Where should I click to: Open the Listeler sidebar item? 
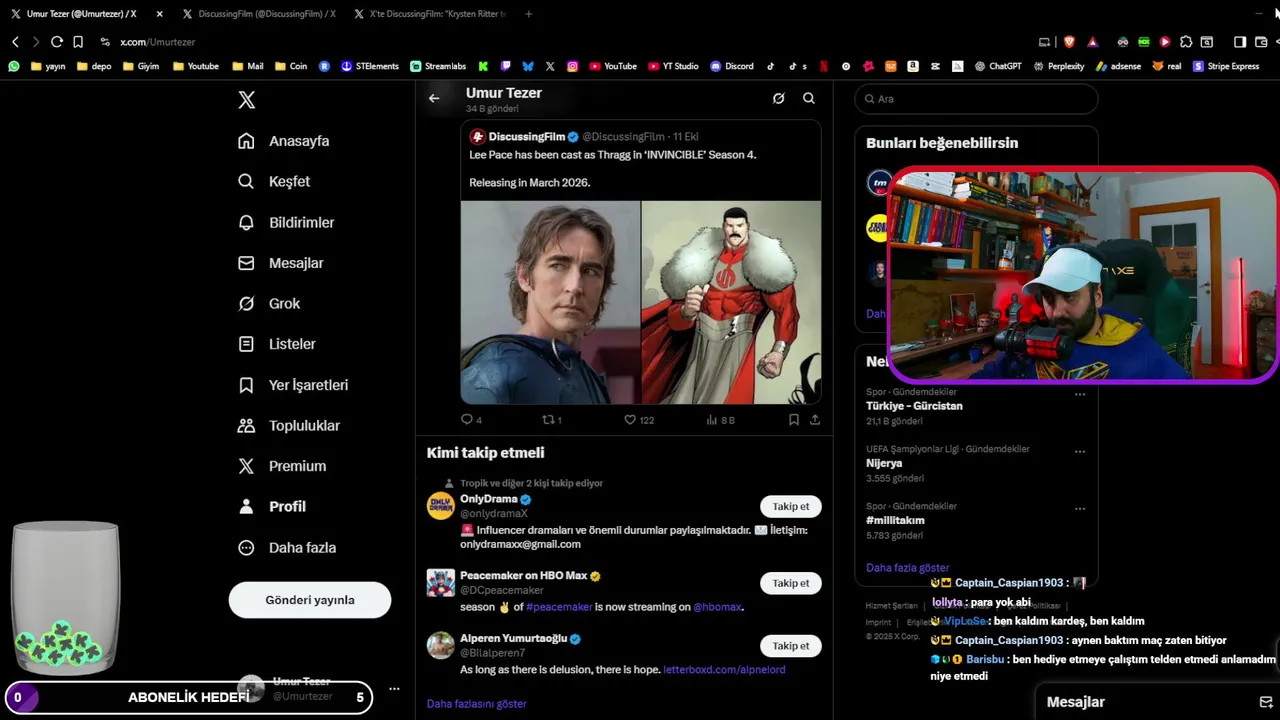pyautogui.click(x=277, y=344)
